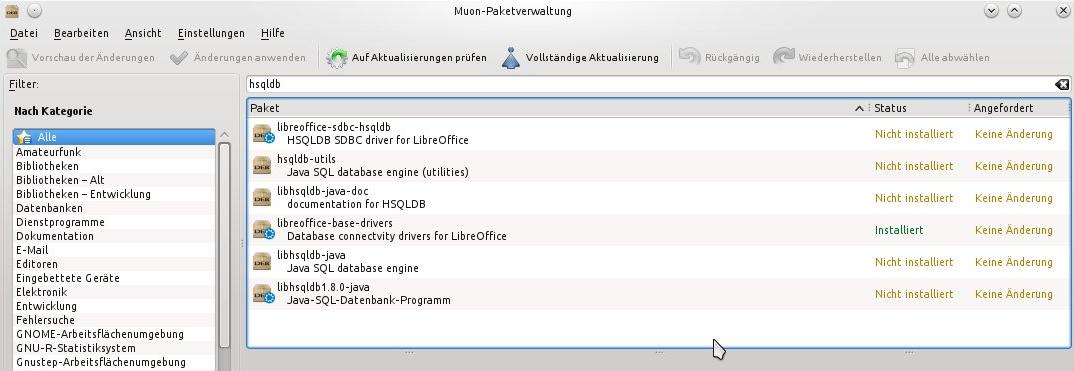
Task: Click the Vollständige Aktualisierung icon
Action: (x=511, y=57)
